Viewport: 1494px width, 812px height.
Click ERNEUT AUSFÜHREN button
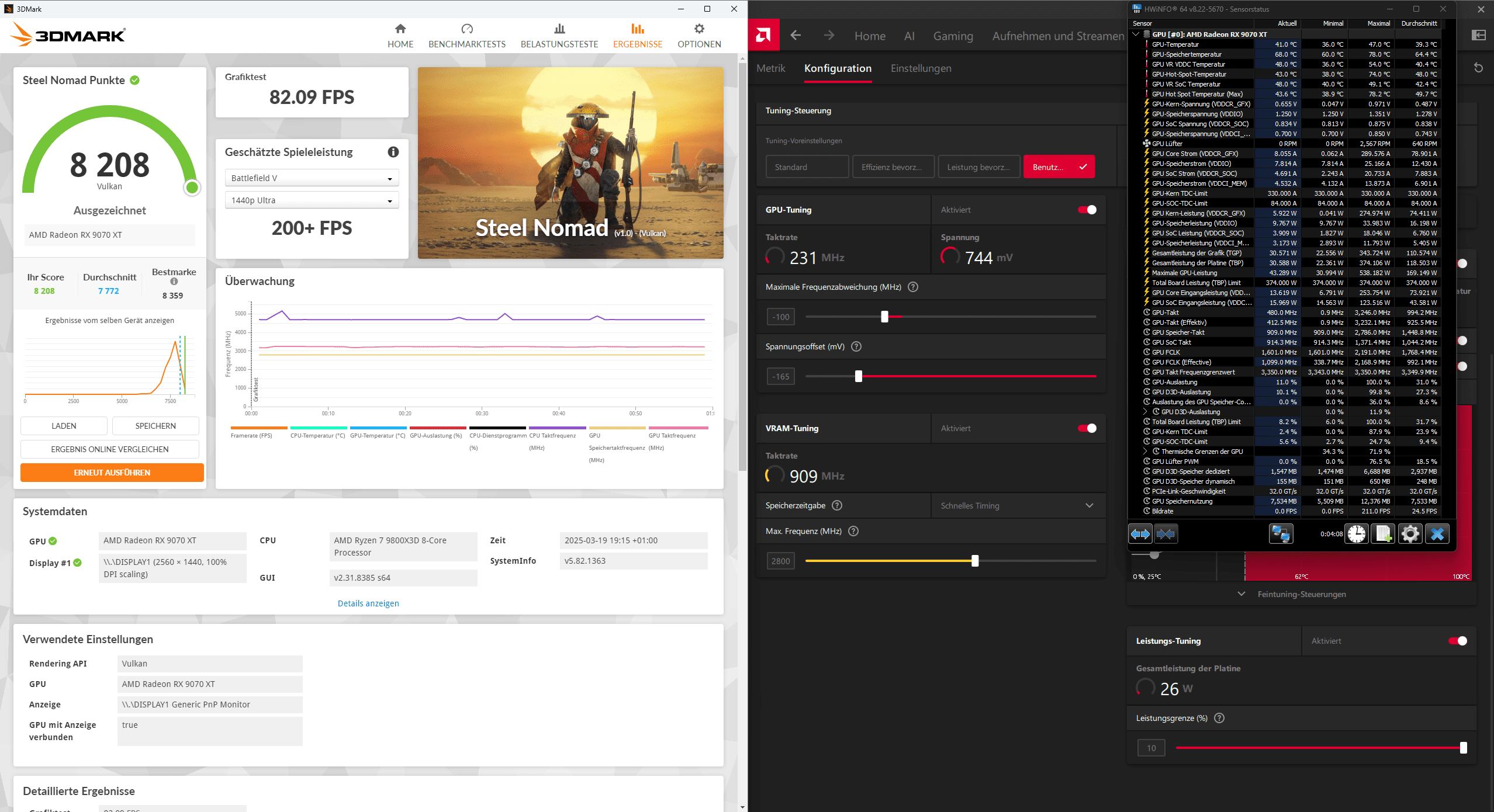[112, 473]
